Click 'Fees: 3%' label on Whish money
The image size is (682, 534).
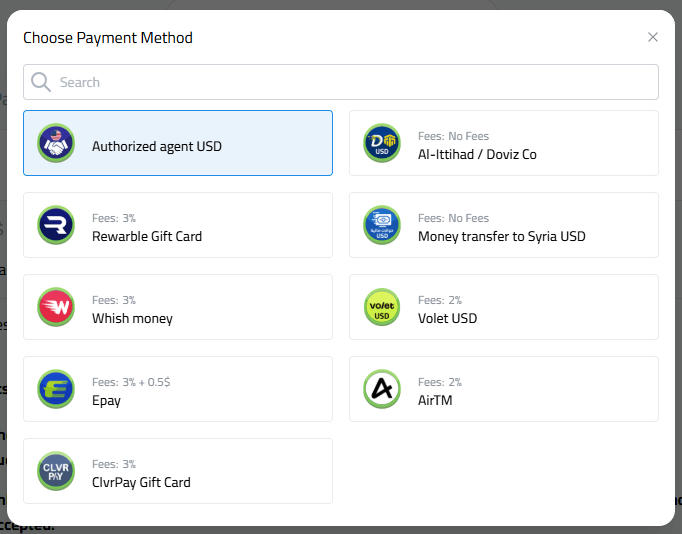point(114,300)
